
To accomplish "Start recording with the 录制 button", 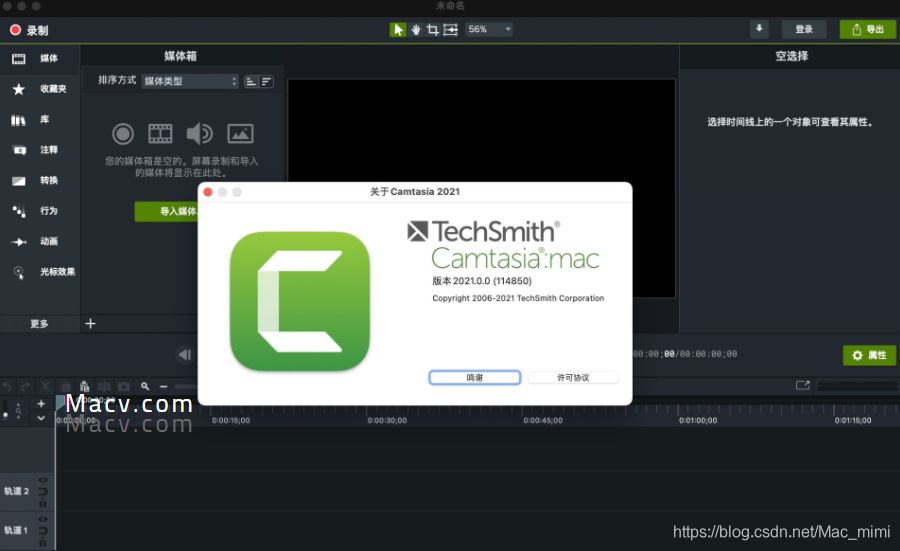I will coord(29,30).
